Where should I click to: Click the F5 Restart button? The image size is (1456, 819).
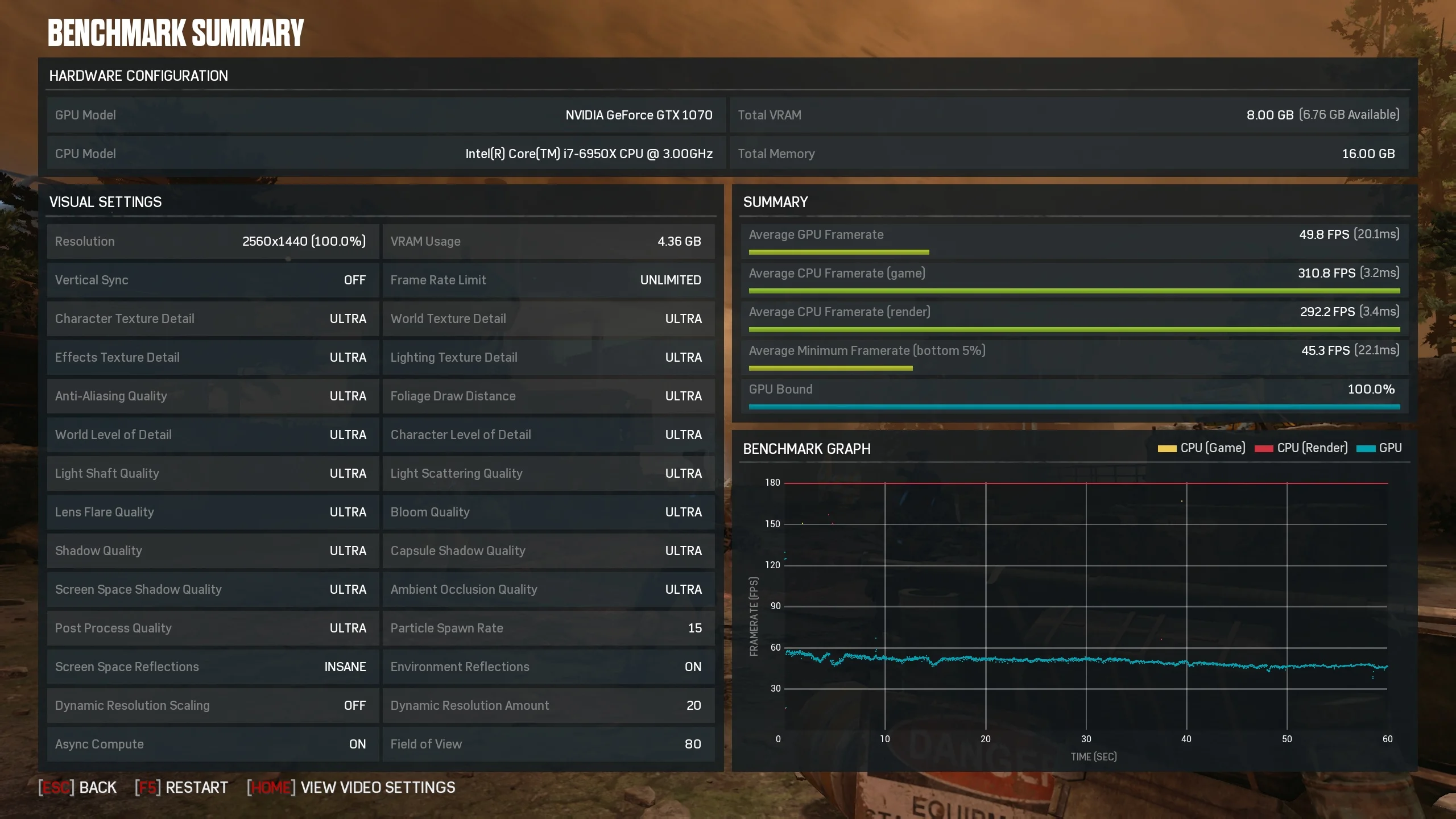coord(181,788)
